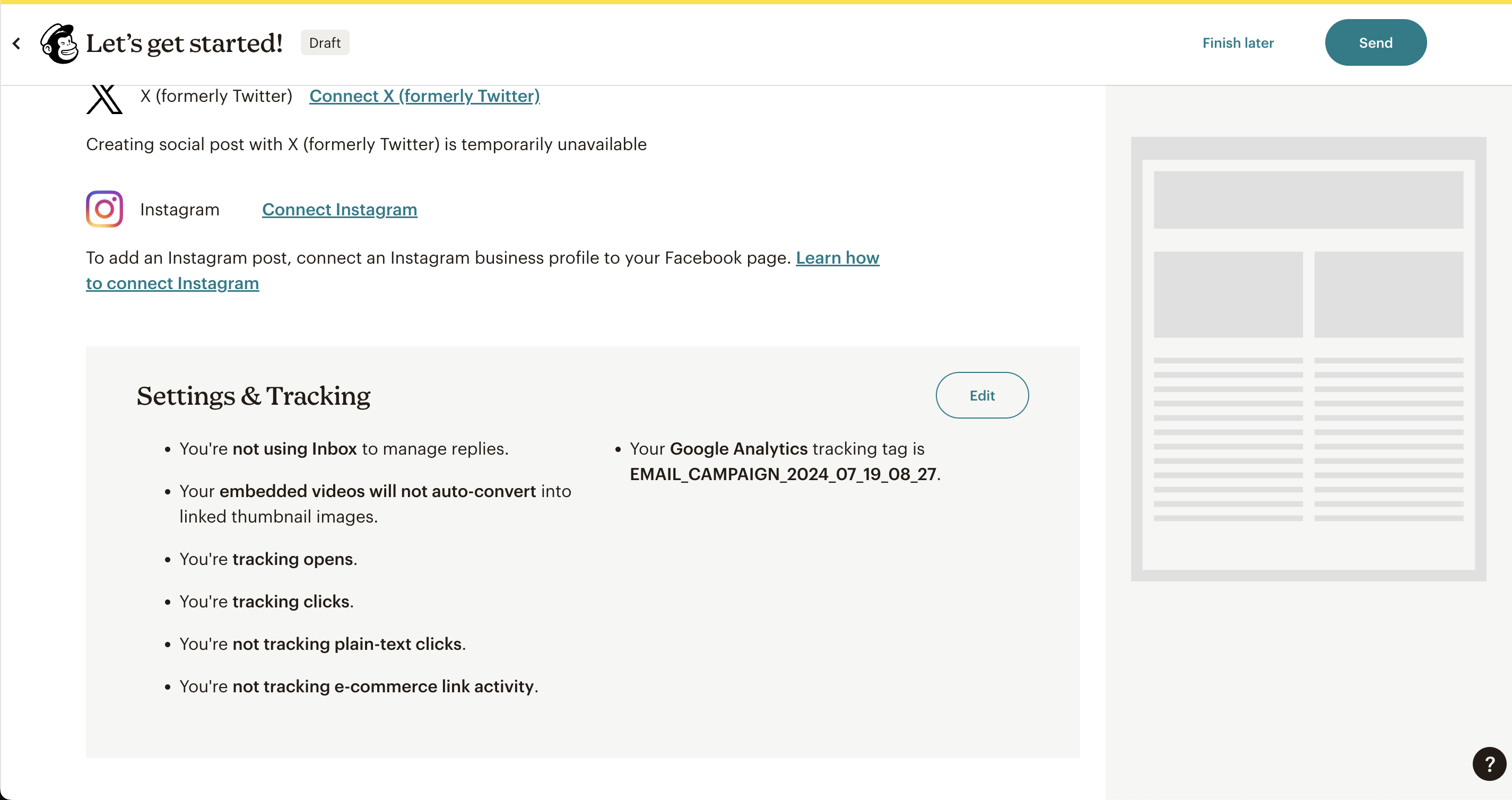This screenshot has height=800, width=1512.
Task: Open Connect X (formerly Twitter) link
Action: (424, 95)
